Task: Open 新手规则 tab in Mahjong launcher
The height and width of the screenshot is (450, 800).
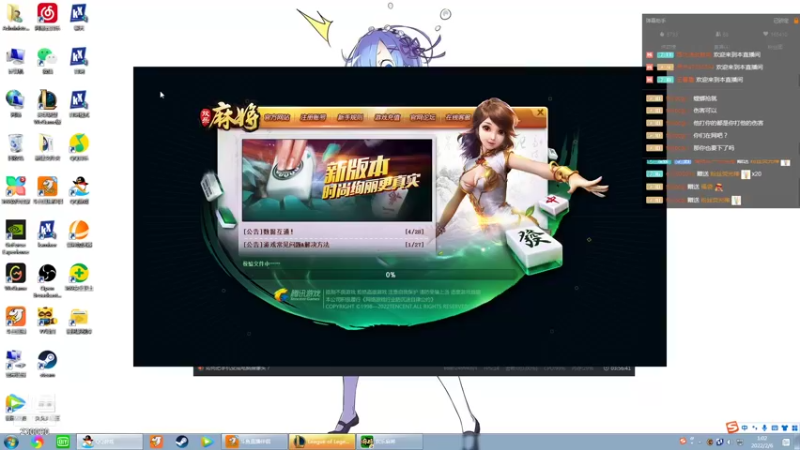Action: point(349,117)
